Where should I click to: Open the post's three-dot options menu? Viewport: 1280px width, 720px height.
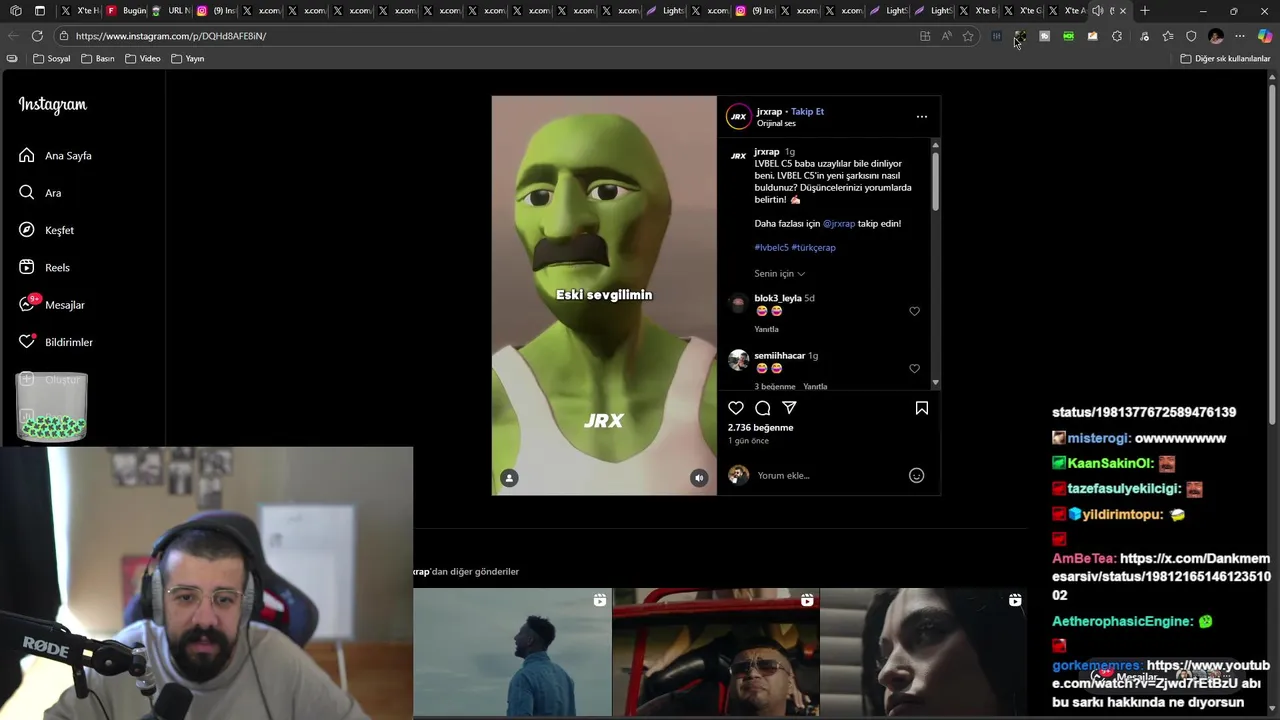click(x=922, y=117)
